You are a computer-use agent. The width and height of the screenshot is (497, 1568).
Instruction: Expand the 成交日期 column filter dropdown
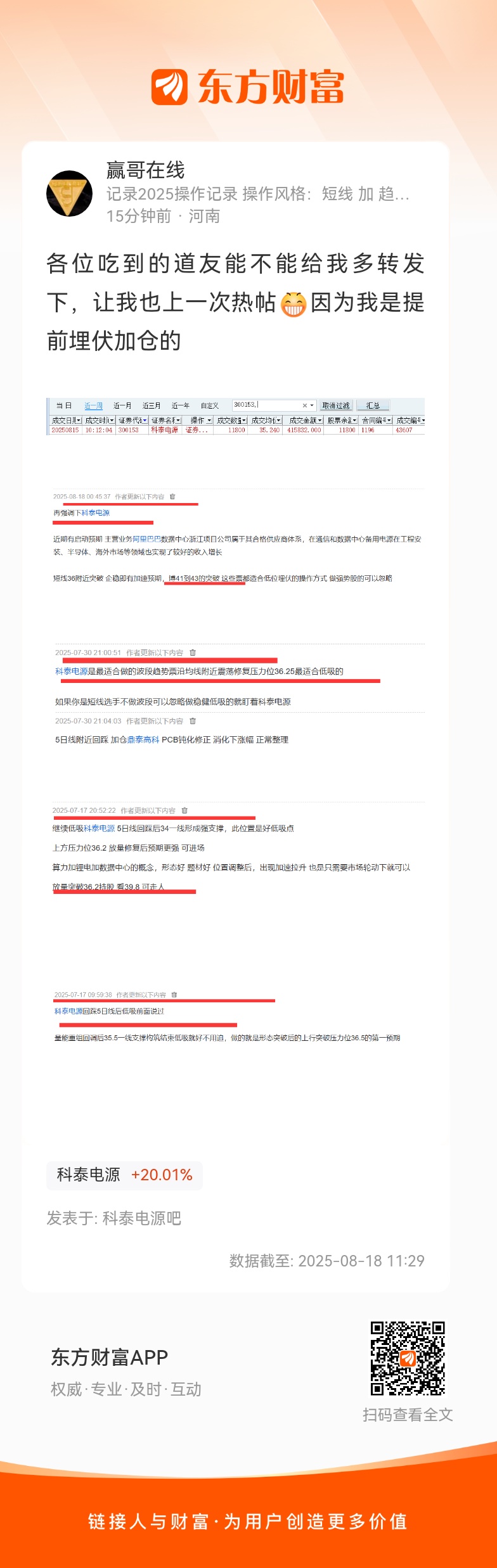79,420
